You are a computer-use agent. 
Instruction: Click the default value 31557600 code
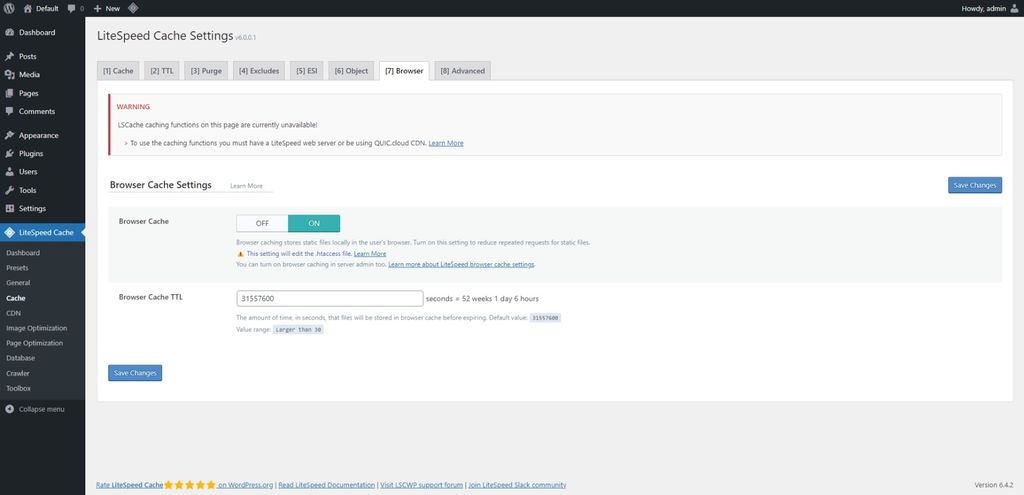pos(545,317)
